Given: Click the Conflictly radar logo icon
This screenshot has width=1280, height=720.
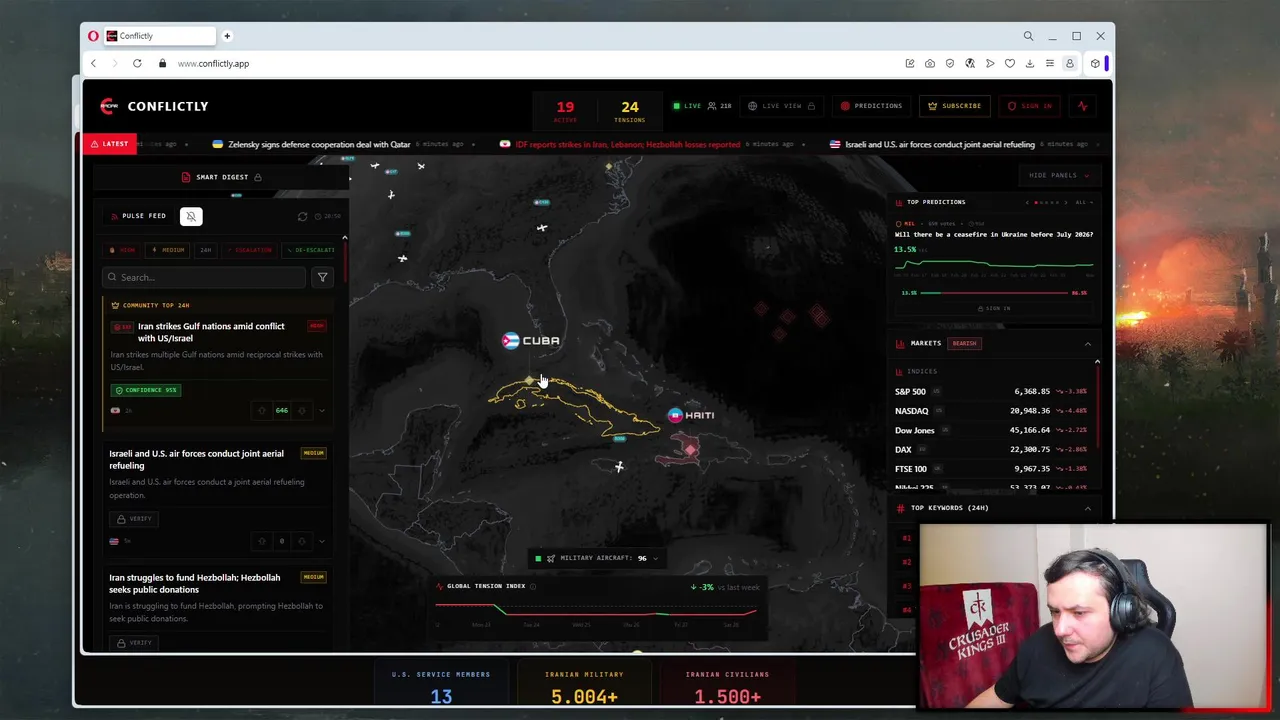Looking at the screenshot, I should (109, 106).
